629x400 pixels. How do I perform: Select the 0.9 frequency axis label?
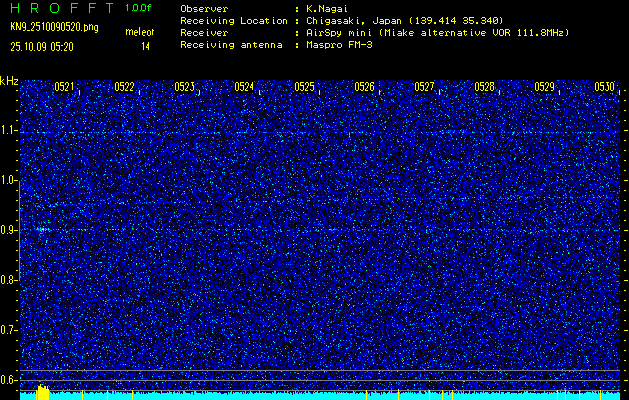tap(10, 230)
